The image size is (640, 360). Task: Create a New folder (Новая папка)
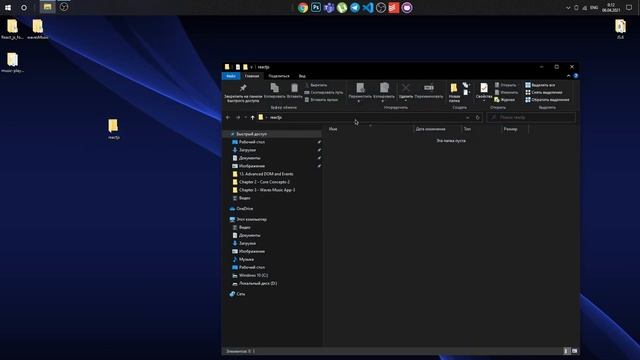(454, 93)
